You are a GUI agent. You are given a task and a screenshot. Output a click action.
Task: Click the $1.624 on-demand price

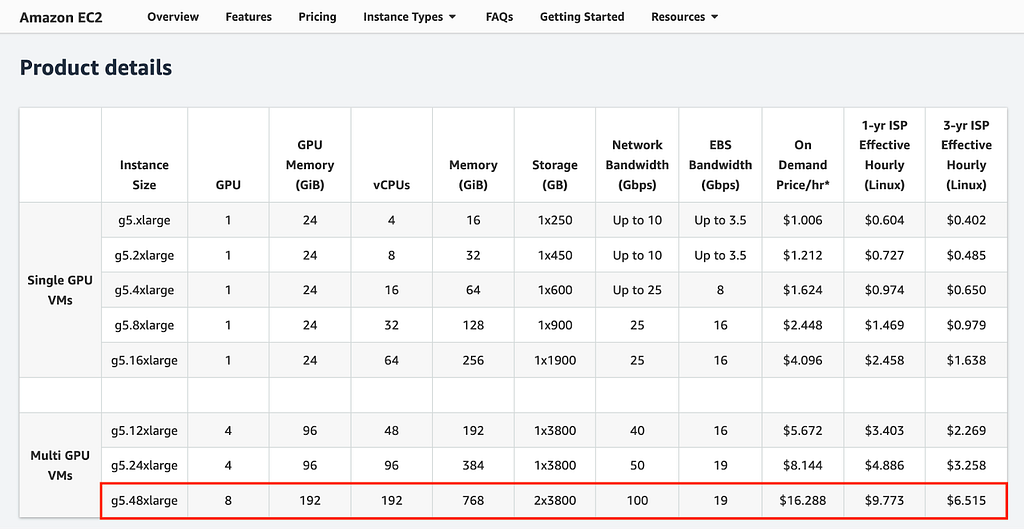coord(803,290)
